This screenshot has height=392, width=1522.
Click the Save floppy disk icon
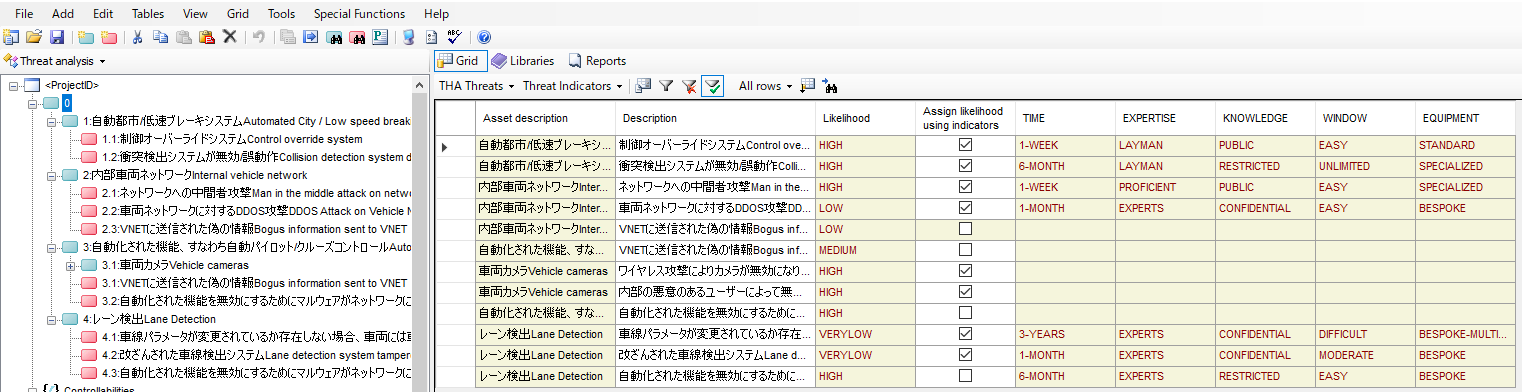57,37
